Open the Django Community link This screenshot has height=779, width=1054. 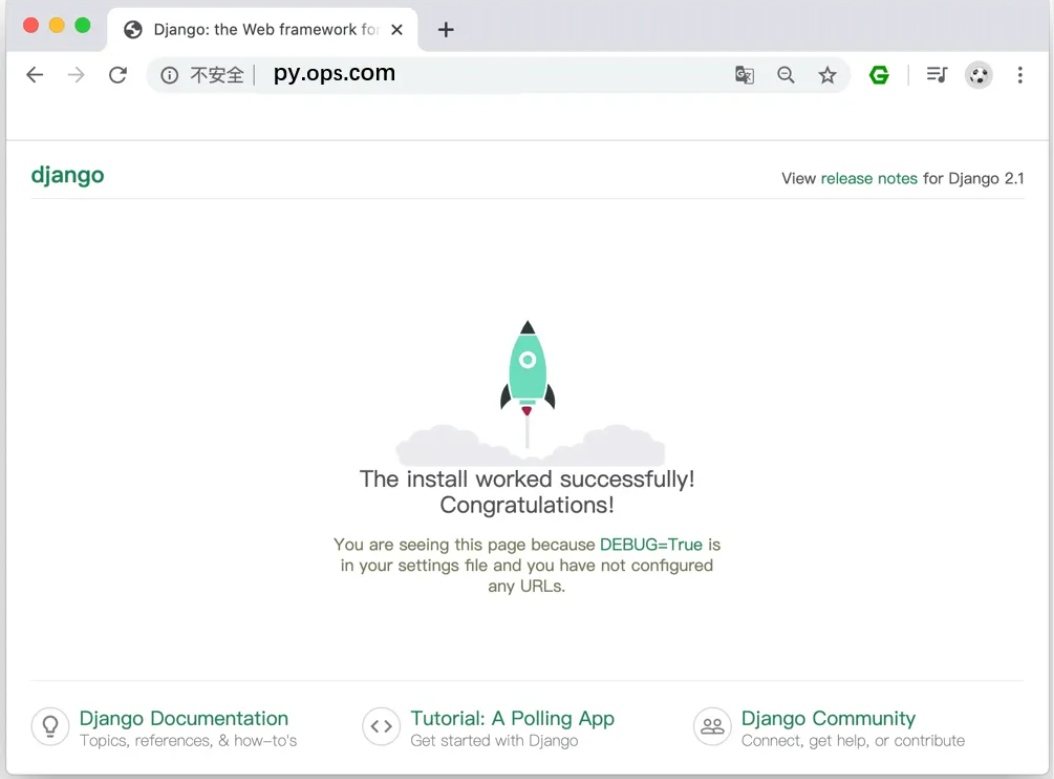tap(828, 718)
